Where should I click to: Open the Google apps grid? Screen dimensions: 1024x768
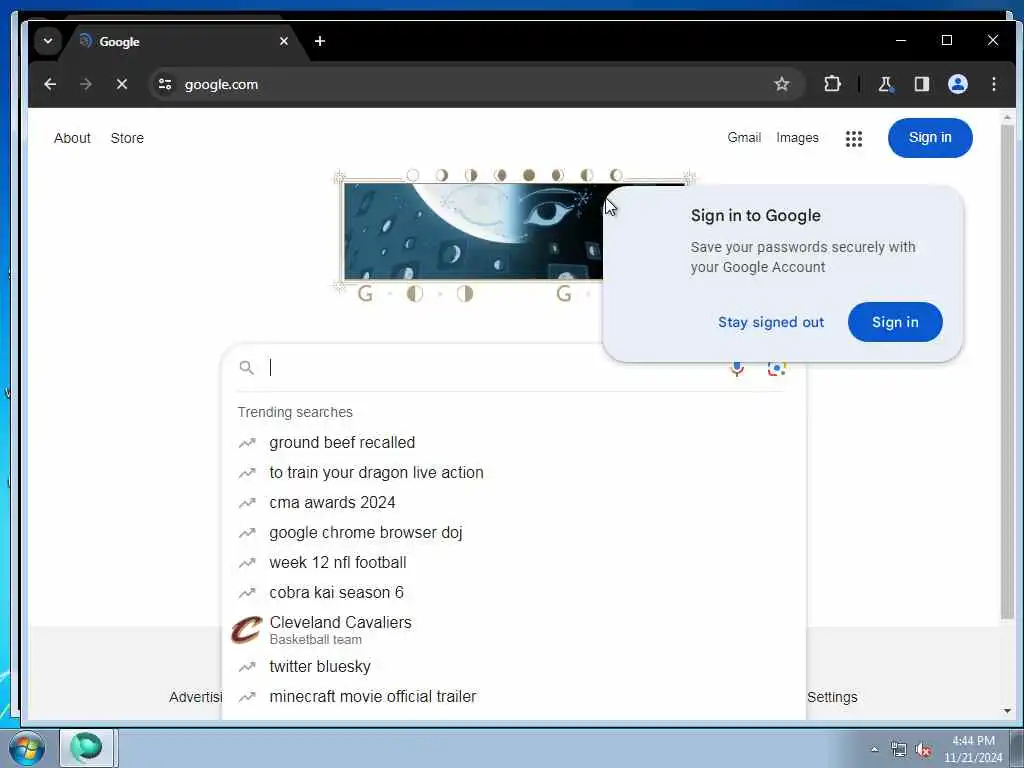(854, 138)
